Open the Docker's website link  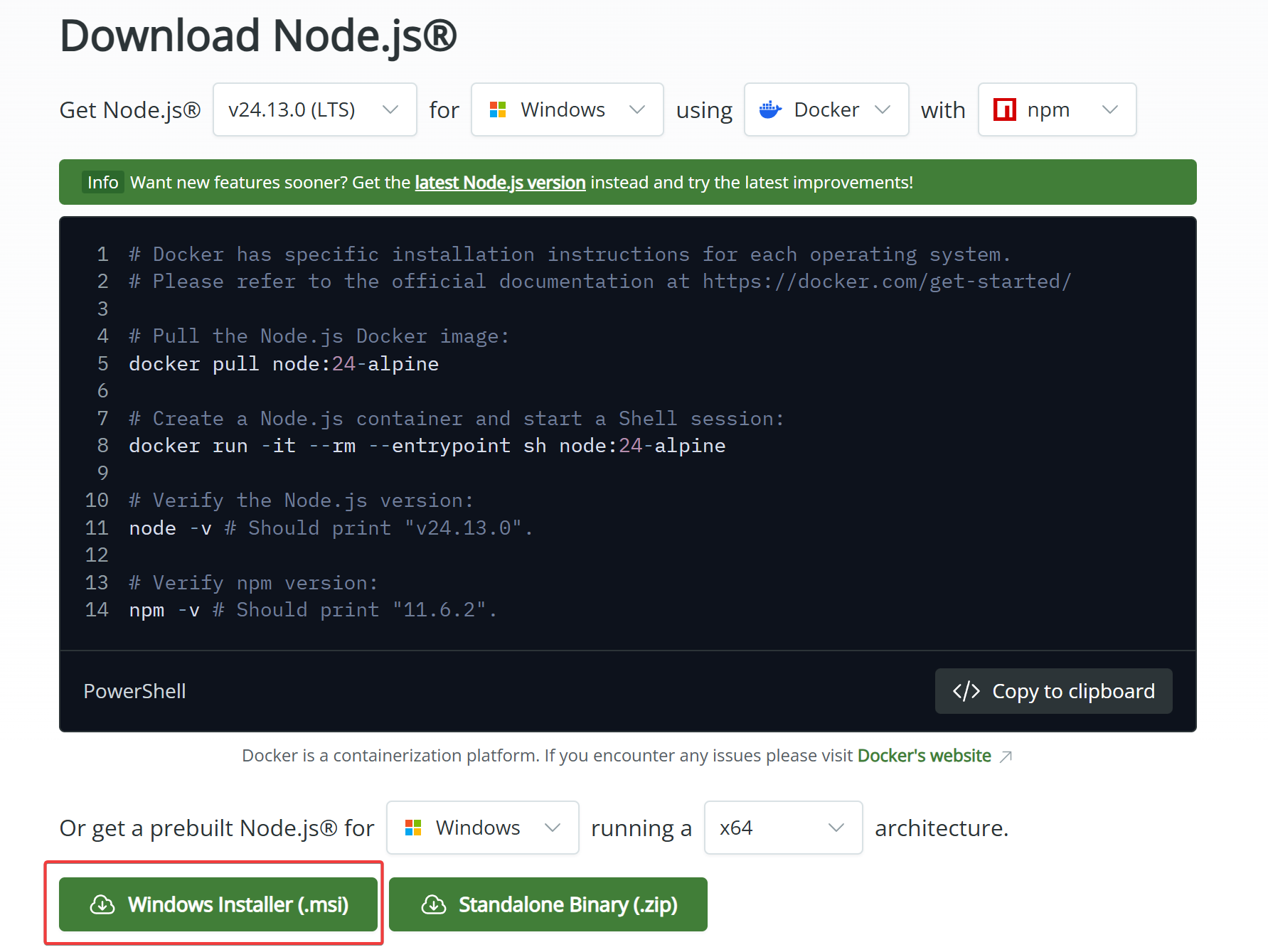(x=924, y=755)
